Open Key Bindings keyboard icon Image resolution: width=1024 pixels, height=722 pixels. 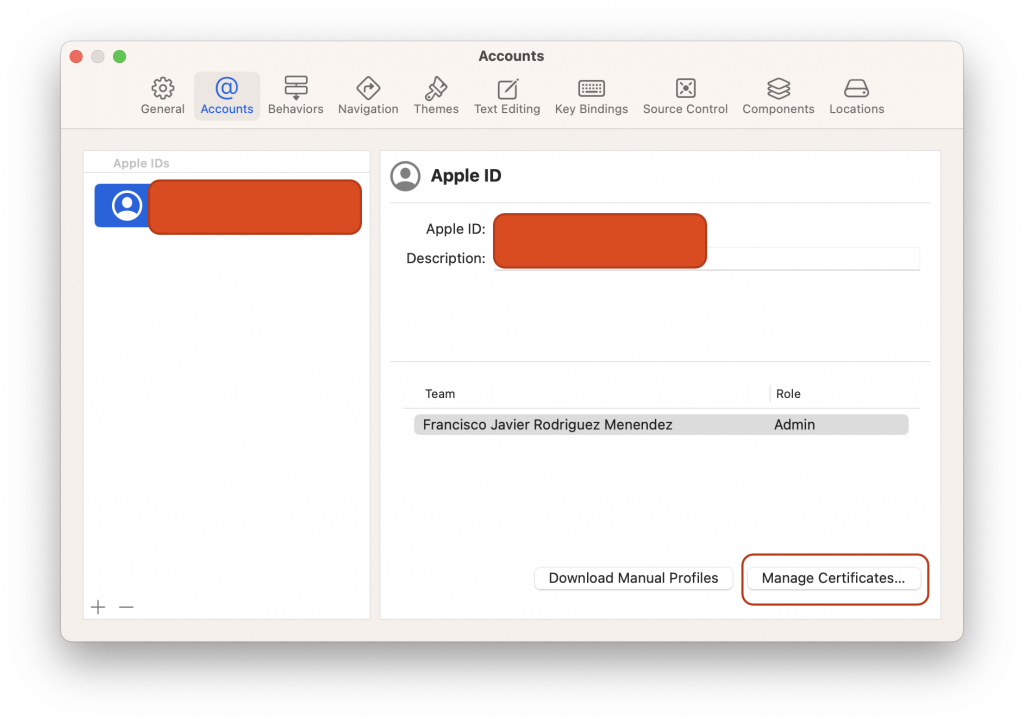(591, 89)
